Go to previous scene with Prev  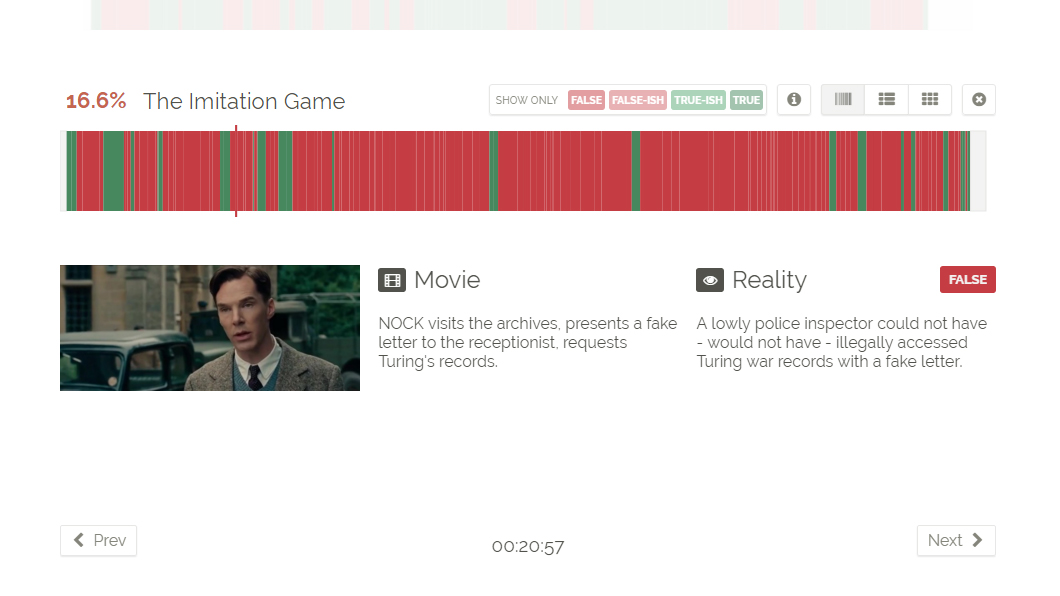point(99,541)
